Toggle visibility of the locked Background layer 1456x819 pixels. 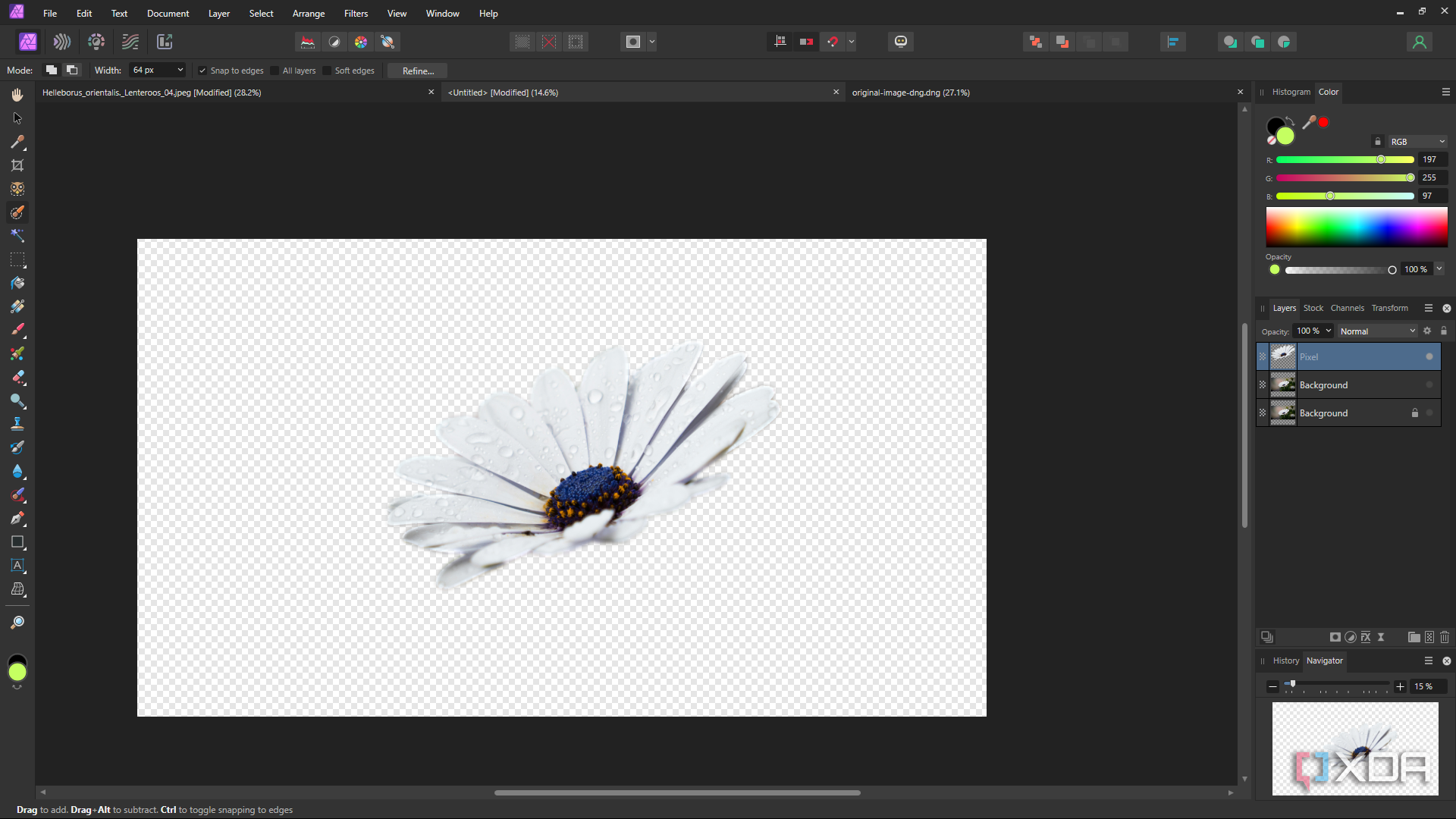click(1429, 413)
